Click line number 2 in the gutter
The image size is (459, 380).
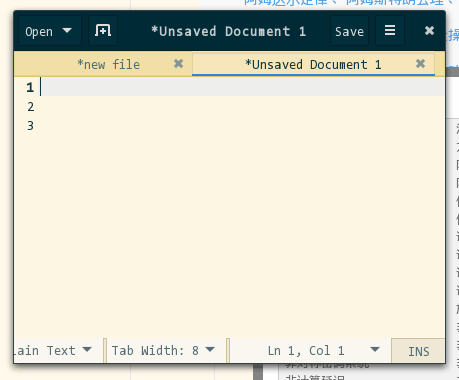pos(30,107)
